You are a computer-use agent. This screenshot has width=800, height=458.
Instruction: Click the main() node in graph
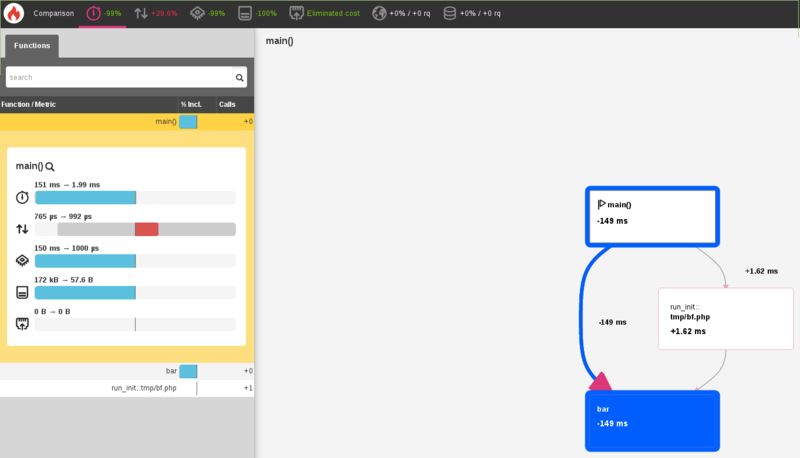pos(652,217)
